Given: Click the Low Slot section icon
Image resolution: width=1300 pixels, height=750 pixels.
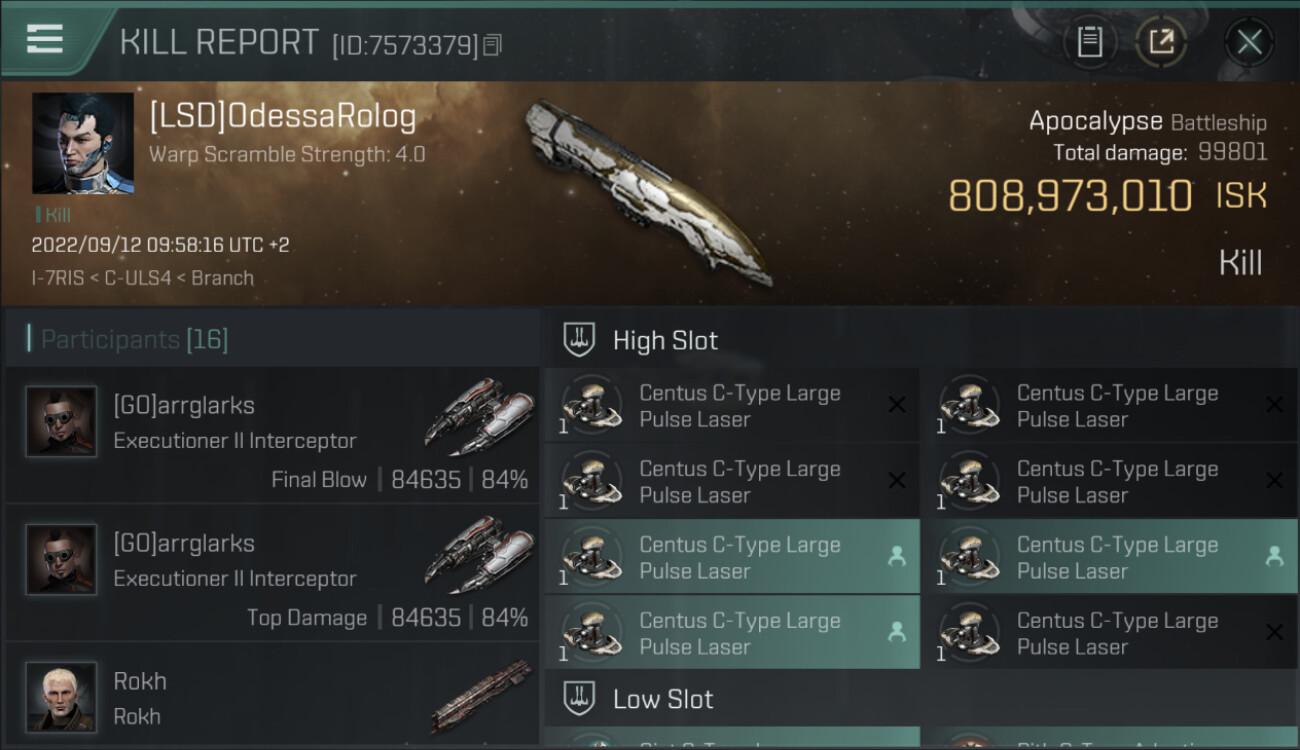Looking at the screenshot, I should pyautogui.click(x=580, y=698).
